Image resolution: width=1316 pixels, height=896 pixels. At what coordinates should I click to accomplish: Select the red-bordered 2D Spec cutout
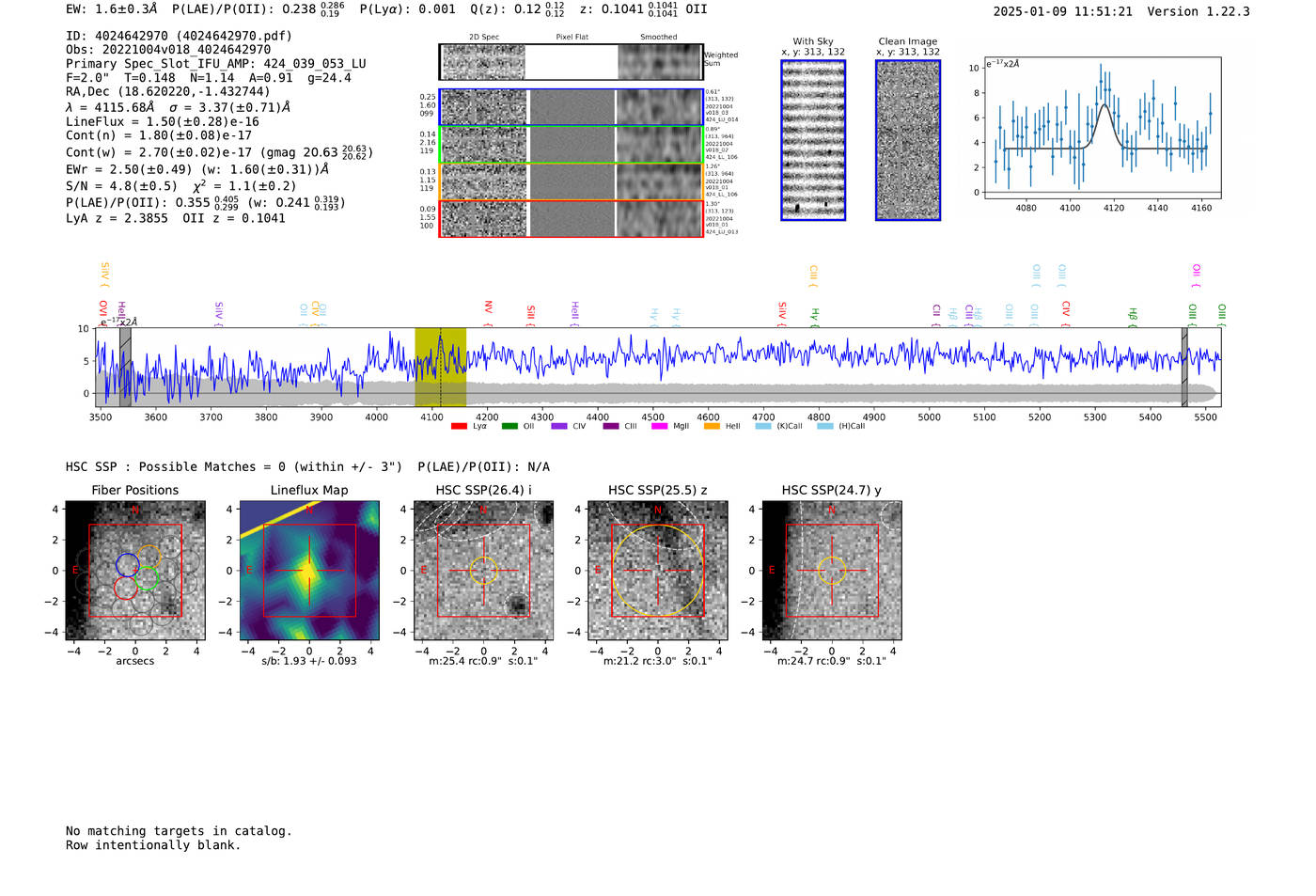pos(483,219)
